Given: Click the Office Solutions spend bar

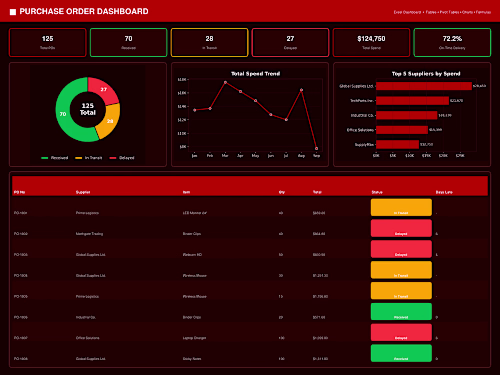Looking at the screenshot, I should point(402,130).
